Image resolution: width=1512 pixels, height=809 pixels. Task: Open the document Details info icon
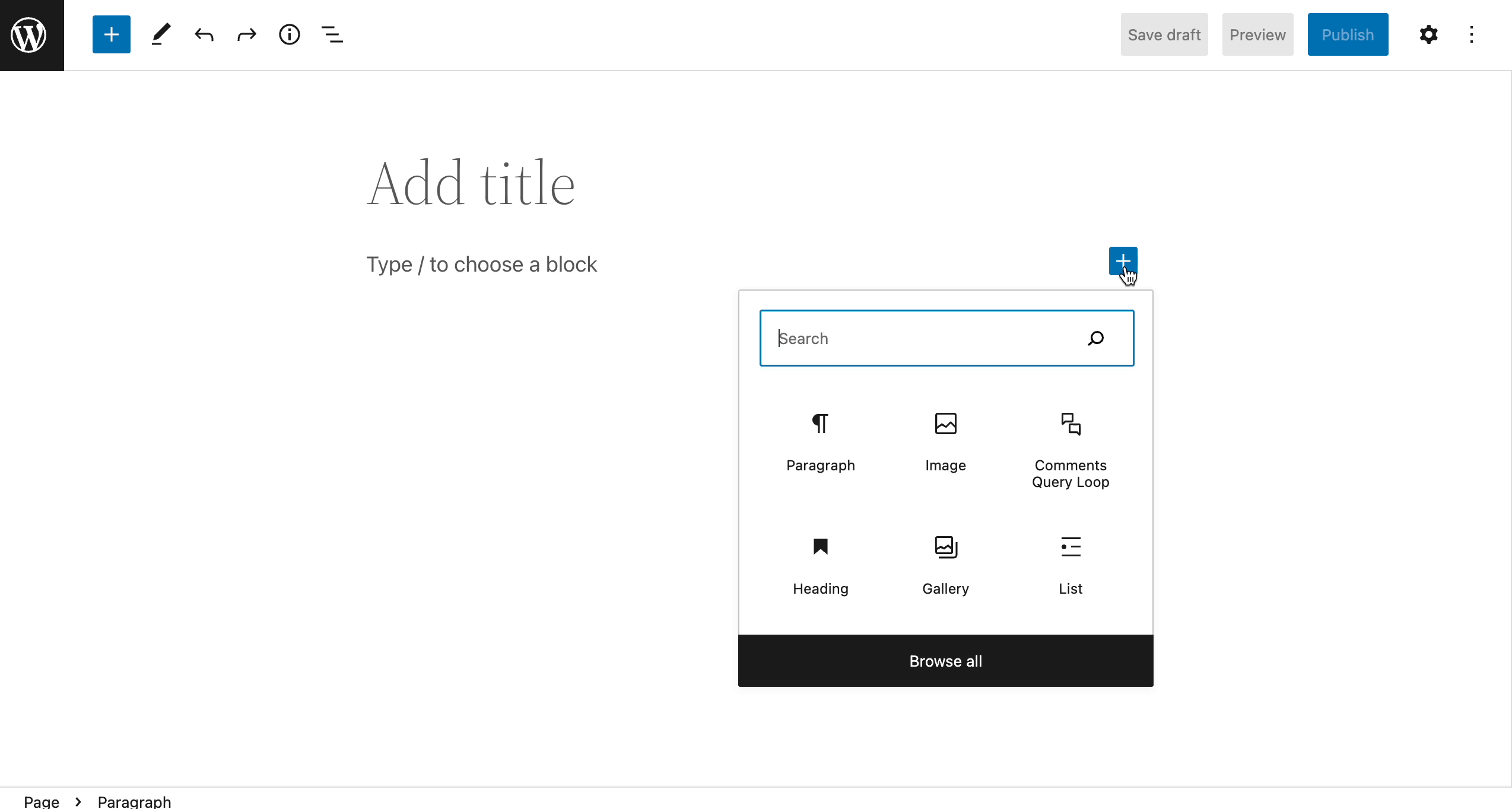click(x=289, y=34)
